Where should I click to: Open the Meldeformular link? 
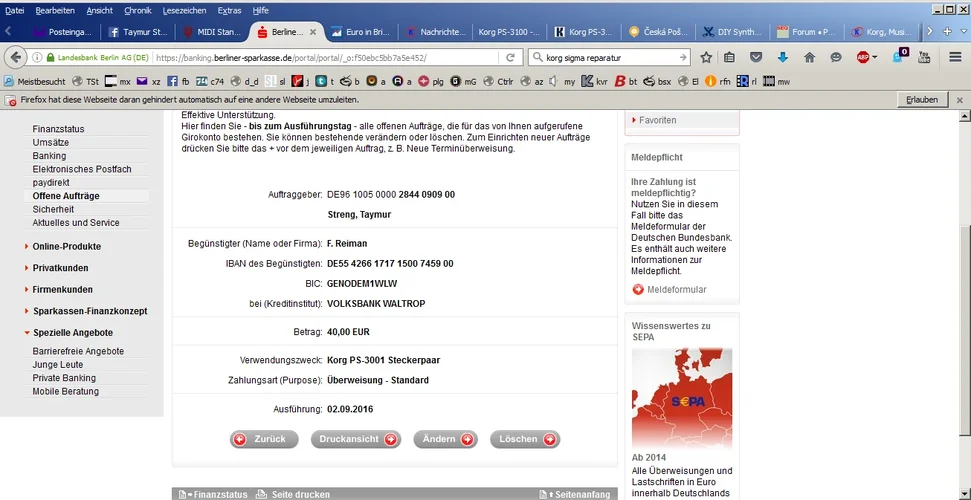coord(676,290)
